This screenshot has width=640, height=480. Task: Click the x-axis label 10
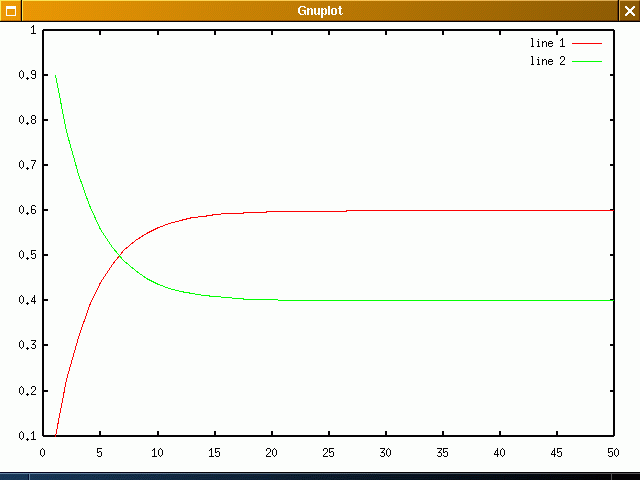(x=157, y=452)
